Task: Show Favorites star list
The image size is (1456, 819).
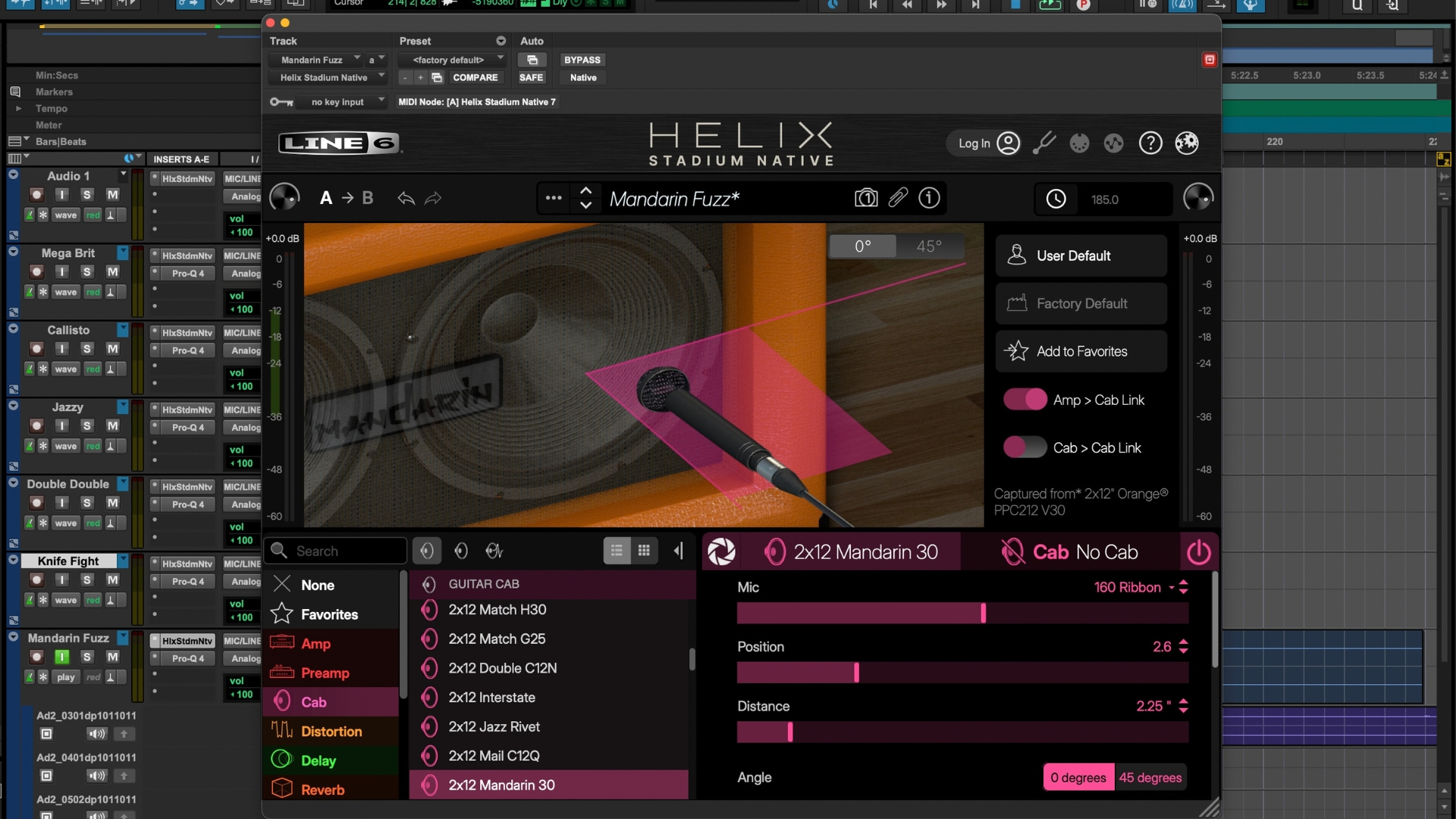Action: [x=331, y=614]
